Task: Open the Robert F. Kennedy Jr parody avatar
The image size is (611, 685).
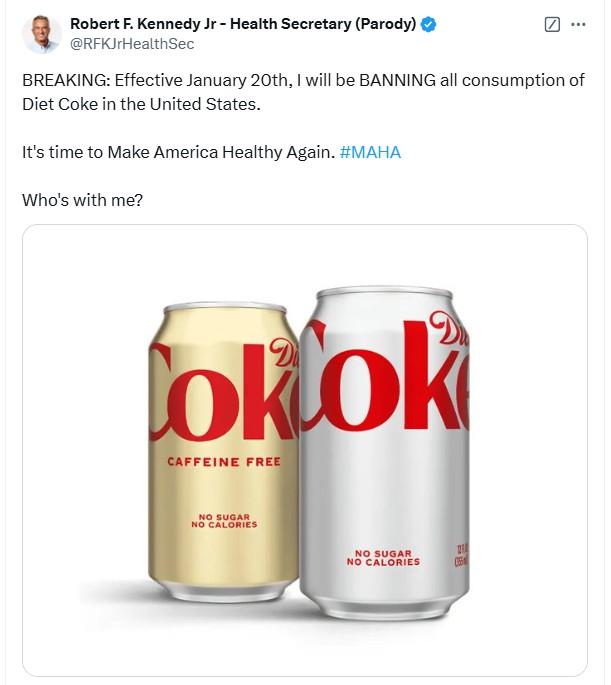Action: pyautogui.click(x=42, y=34)
